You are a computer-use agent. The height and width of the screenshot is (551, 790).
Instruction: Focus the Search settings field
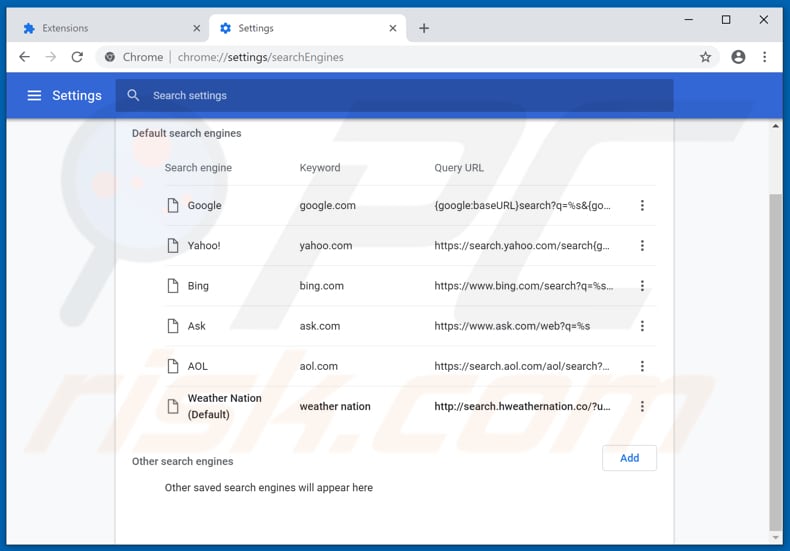tap(394, 95)
